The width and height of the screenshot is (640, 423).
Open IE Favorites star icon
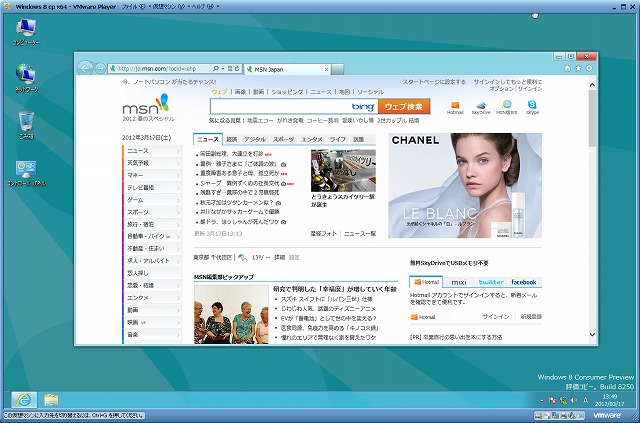(x=578, y=69)
